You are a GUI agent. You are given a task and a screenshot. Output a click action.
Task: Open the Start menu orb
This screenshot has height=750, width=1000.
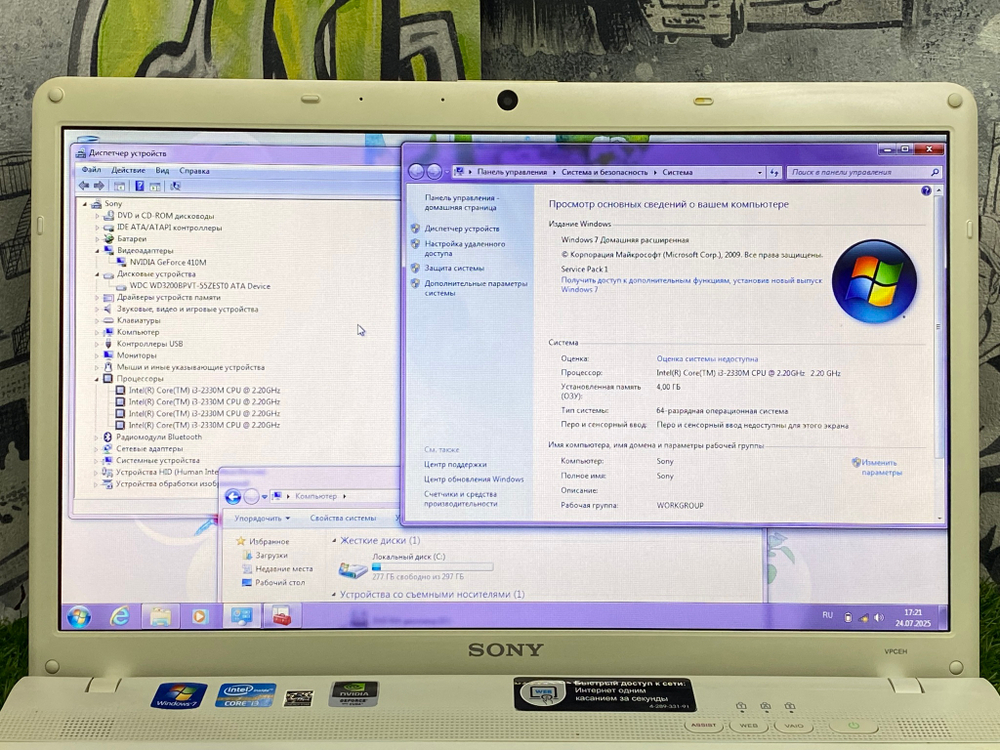point(79,617)
